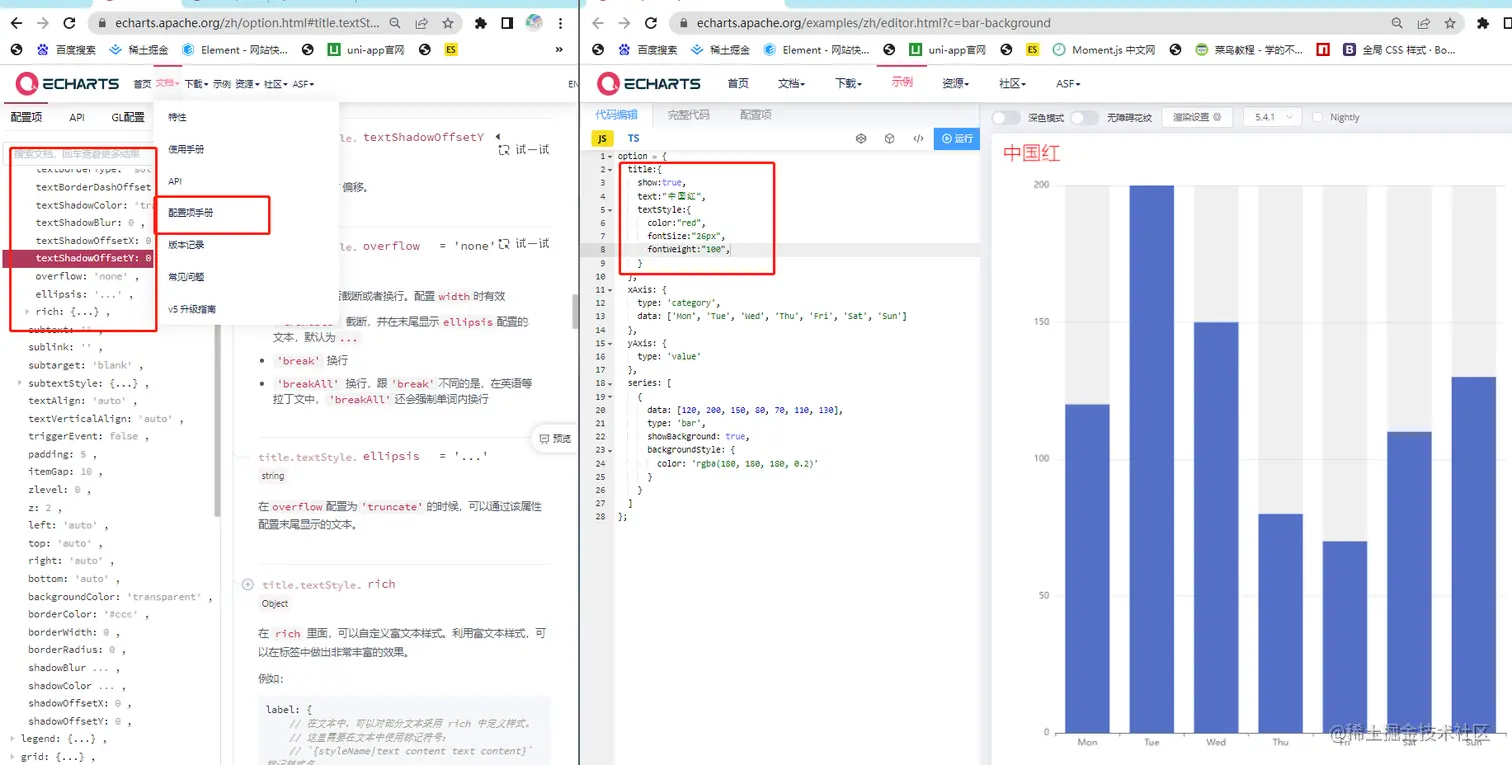This screenshot has height=765, width=1512.
Task: Click 试一试 beside overflow property
Action: [524, 243]
